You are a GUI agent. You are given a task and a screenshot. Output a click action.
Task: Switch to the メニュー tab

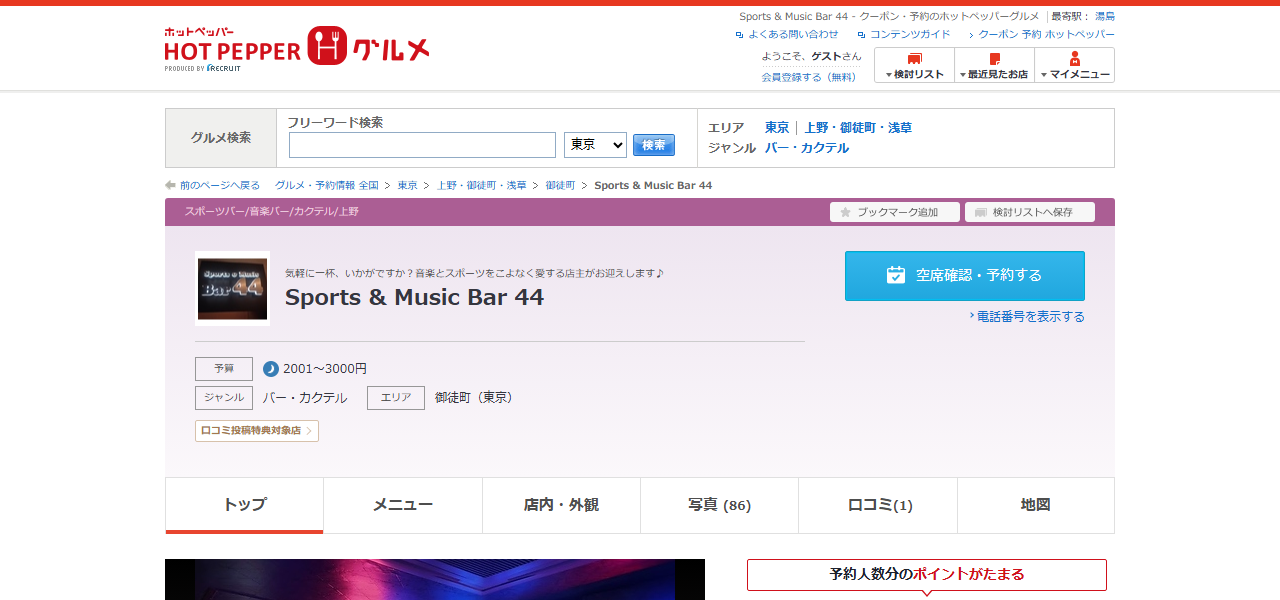point(403,506)
